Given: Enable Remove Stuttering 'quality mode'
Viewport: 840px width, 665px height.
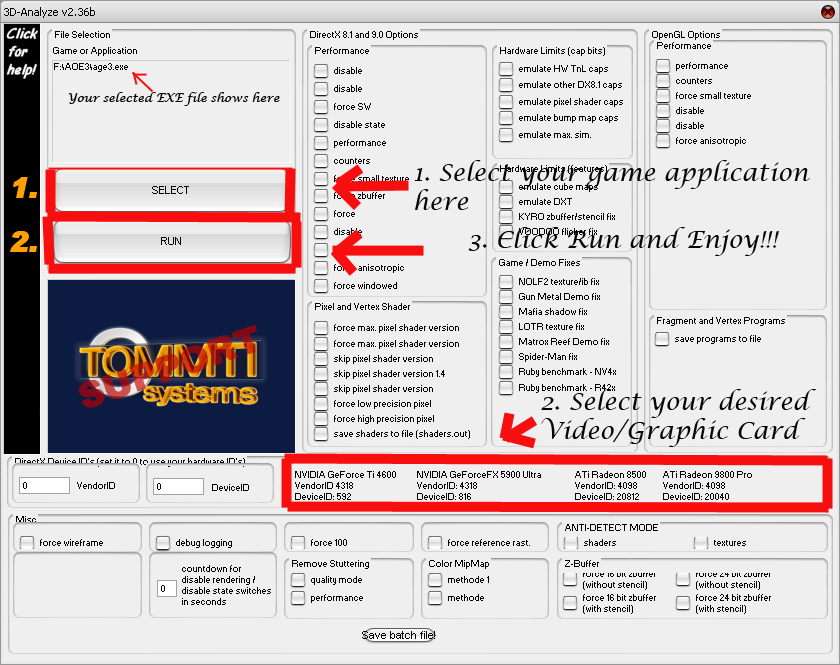Looking at the screenshot, I should pyautogui.click(x=298, y=579).
